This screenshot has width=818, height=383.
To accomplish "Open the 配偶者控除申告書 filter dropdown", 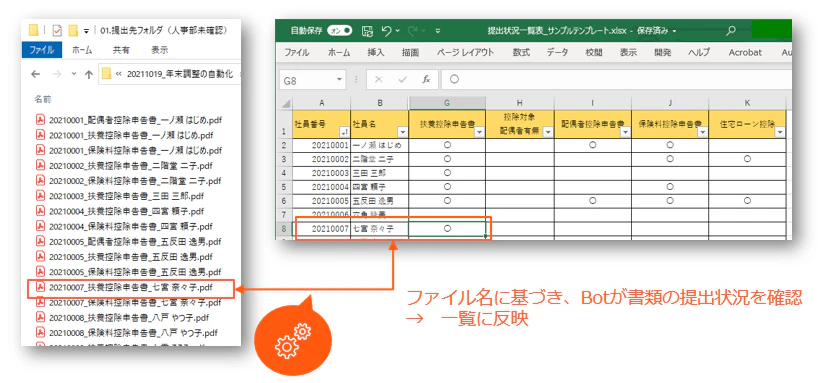I will pyautogui.click(x=625, y=133).
